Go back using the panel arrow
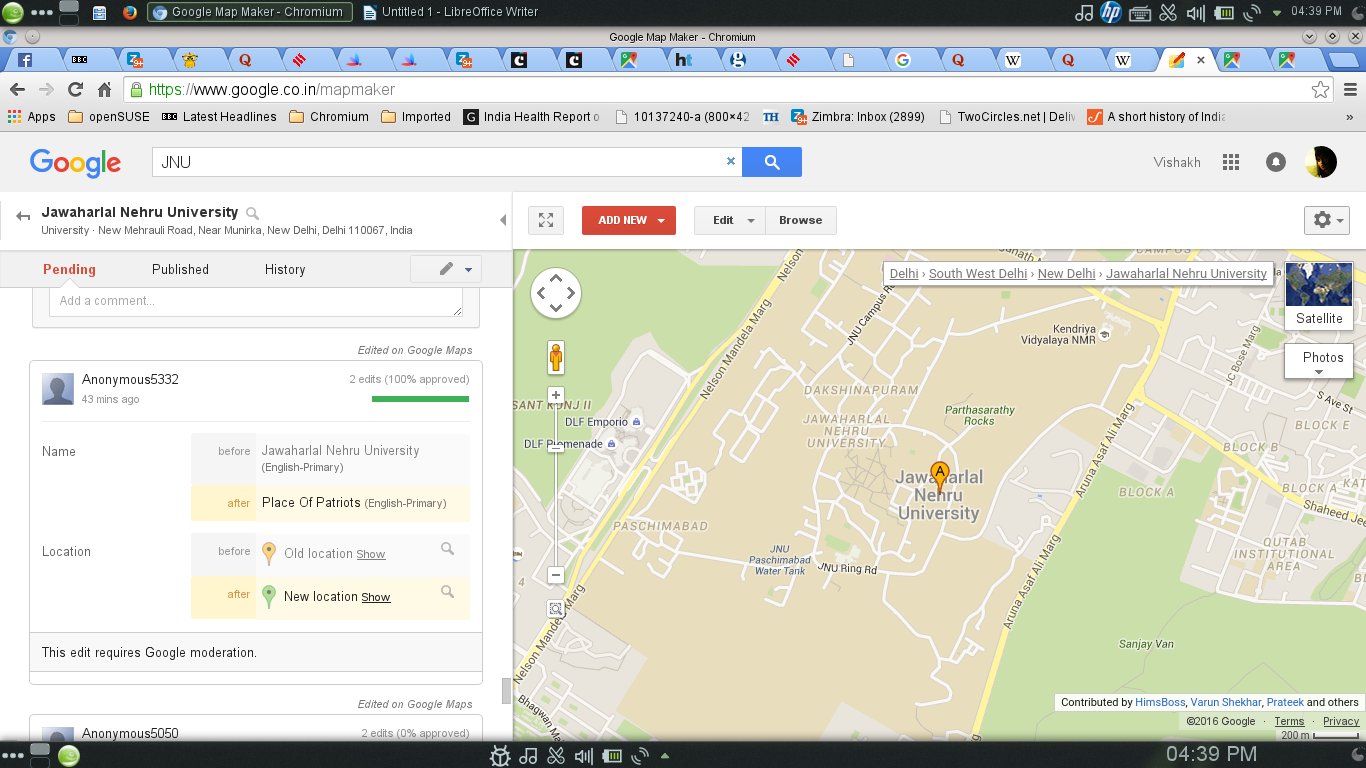 [x=23, y=216]
